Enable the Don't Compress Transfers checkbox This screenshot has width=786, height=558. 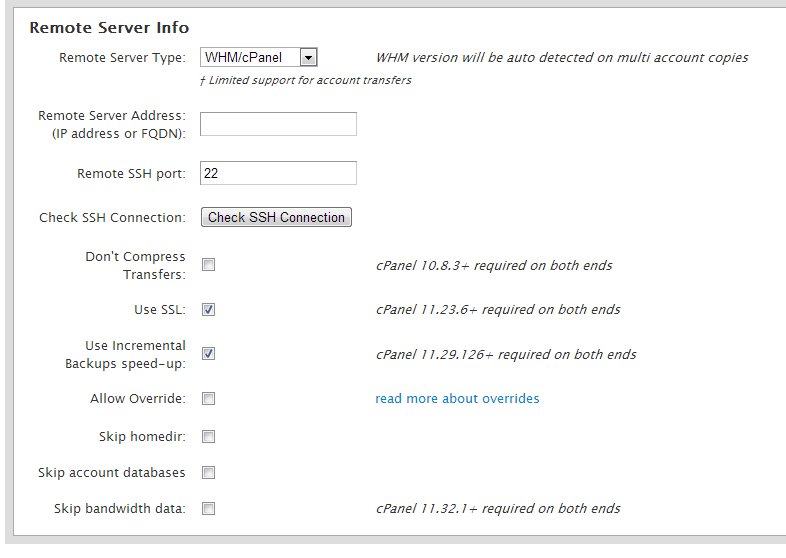(209, 265)
